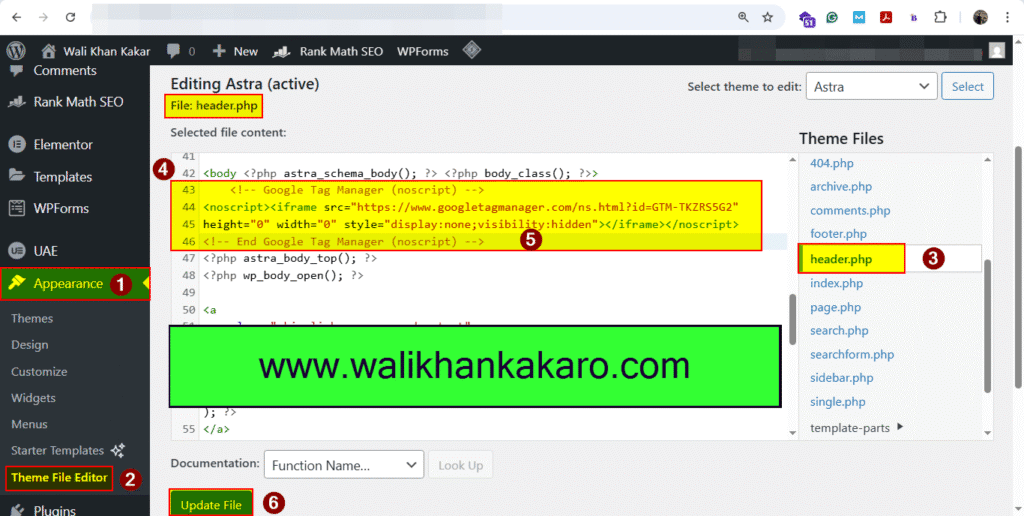Open WPForms in admin bar
Viewport: 1024px width, 516px height.
(x=423, y=51)
